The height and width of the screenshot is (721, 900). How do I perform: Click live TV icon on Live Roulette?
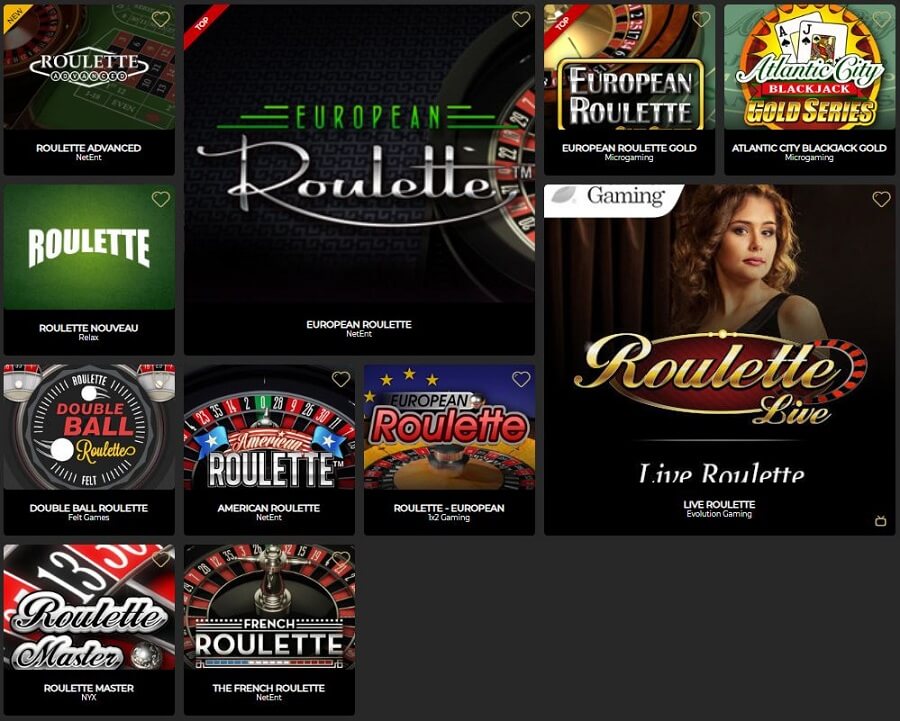pos(881,521)
